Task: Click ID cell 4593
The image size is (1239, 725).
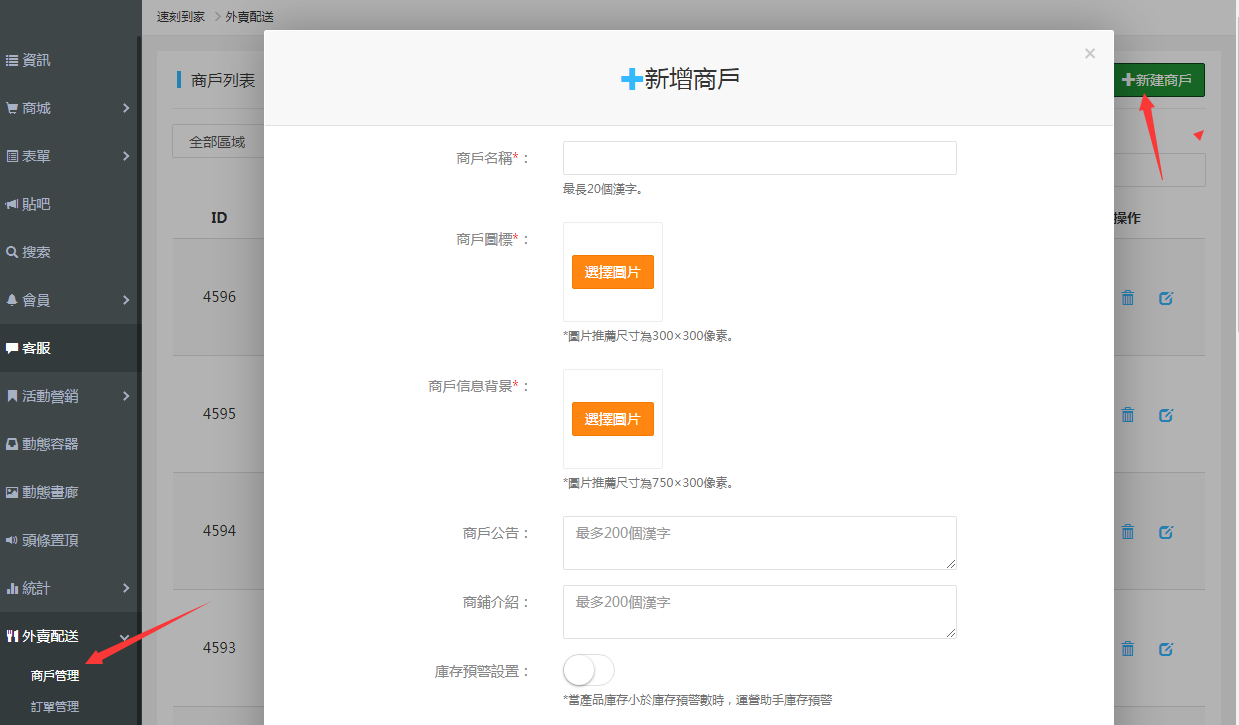Action: coord(219,648)
